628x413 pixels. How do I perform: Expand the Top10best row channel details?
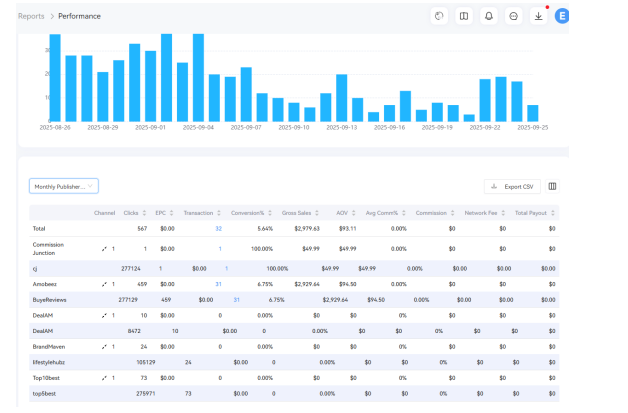pyautogui.click(x=104, y=378)
